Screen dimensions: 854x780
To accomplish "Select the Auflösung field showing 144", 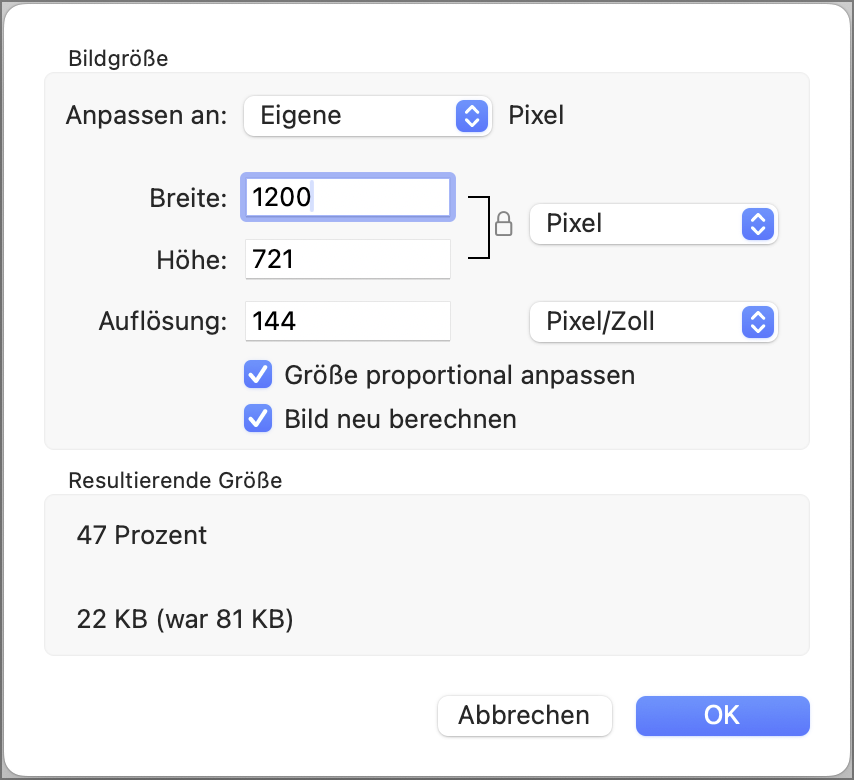I will tap(348, 321).
